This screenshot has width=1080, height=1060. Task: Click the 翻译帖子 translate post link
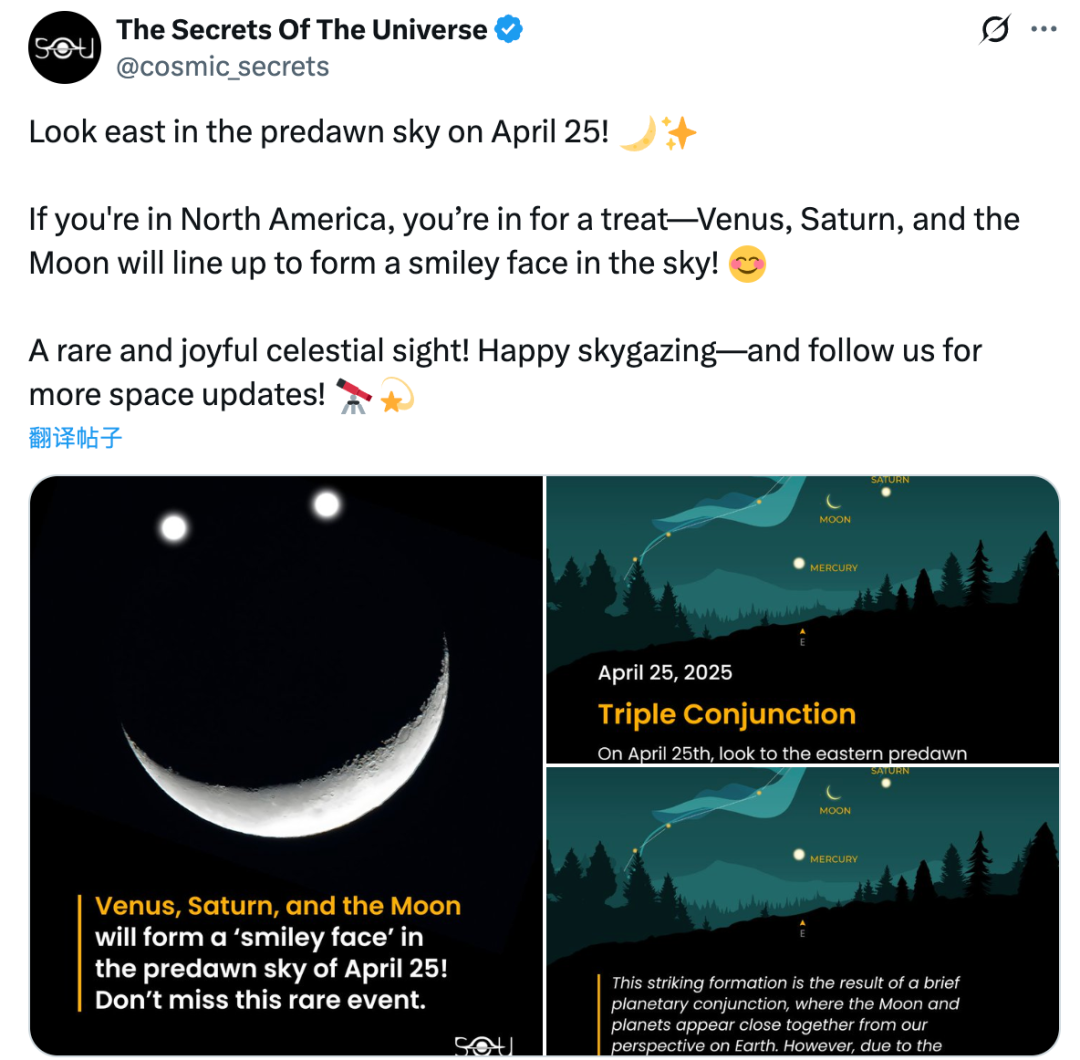(x=76, y=437)
